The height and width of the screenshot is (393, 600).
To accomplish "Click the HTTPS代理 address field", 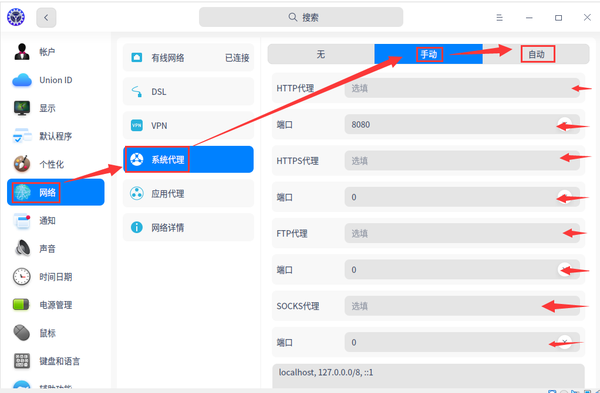I will pos(462,161).
